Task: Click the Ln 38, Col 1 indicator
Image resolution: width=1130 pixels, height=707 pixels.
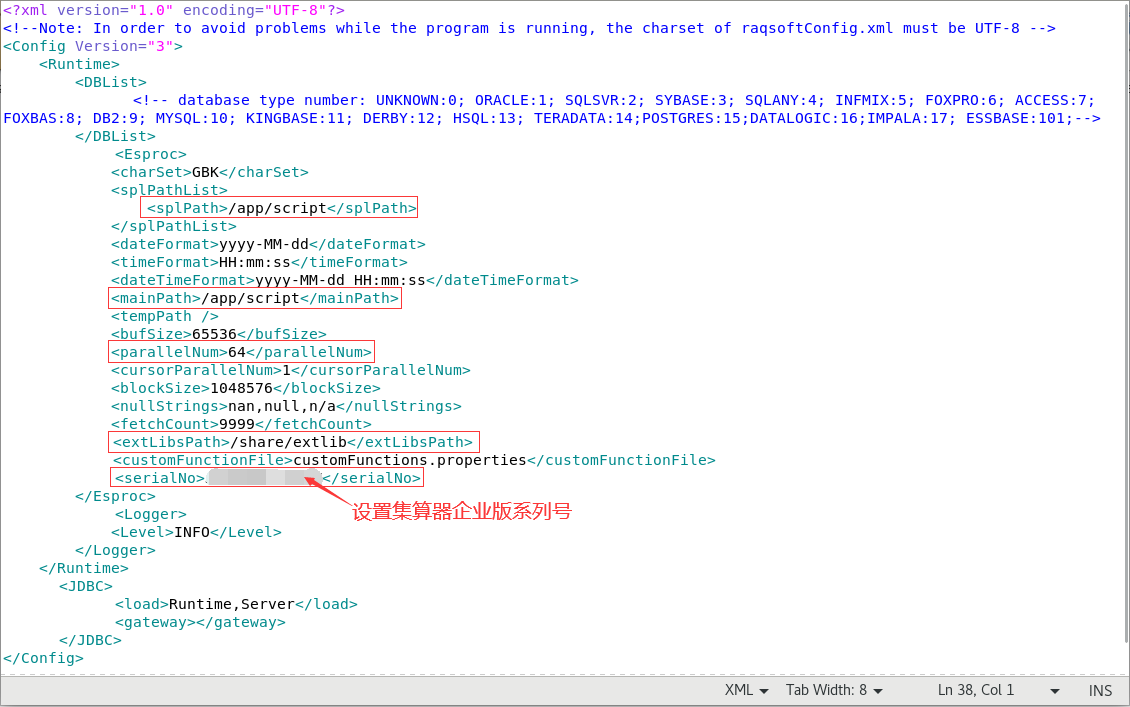Action: [x=976, y=690]
